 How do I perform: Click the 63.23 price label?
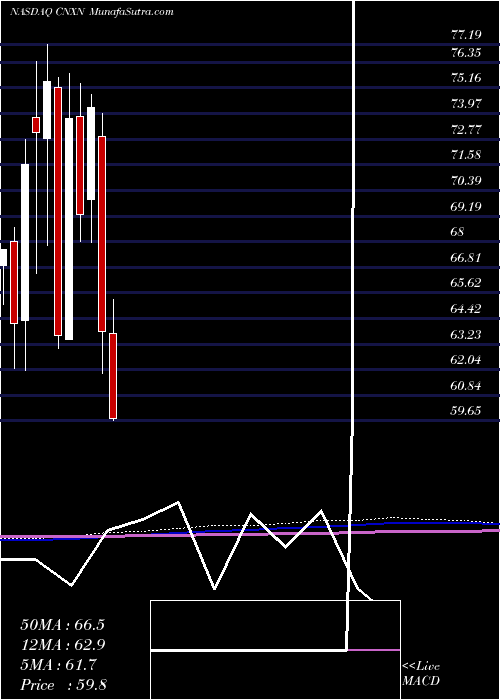click(467, 334)
